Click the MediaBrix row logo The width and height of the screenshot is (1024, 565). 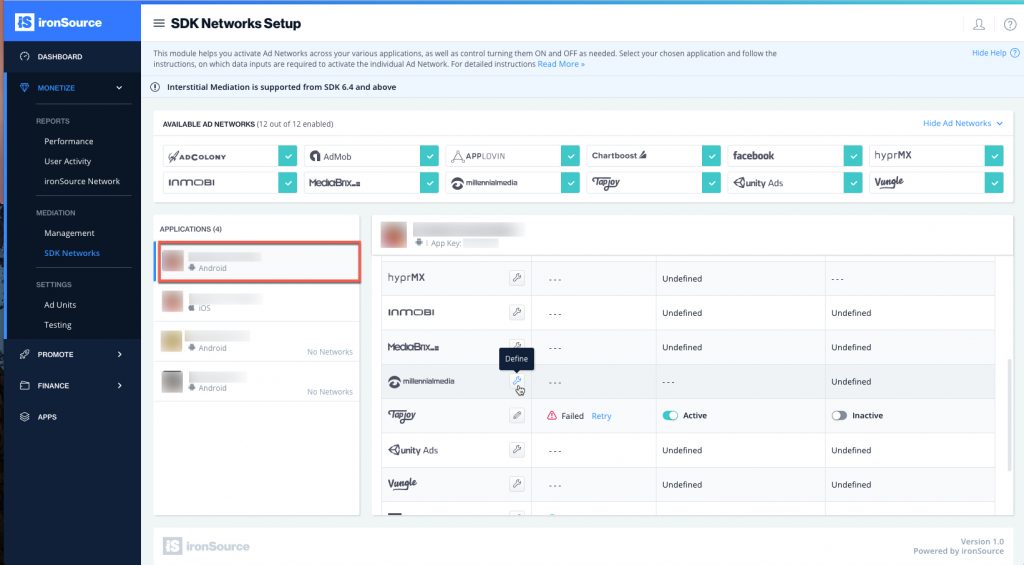pos(413,347)
